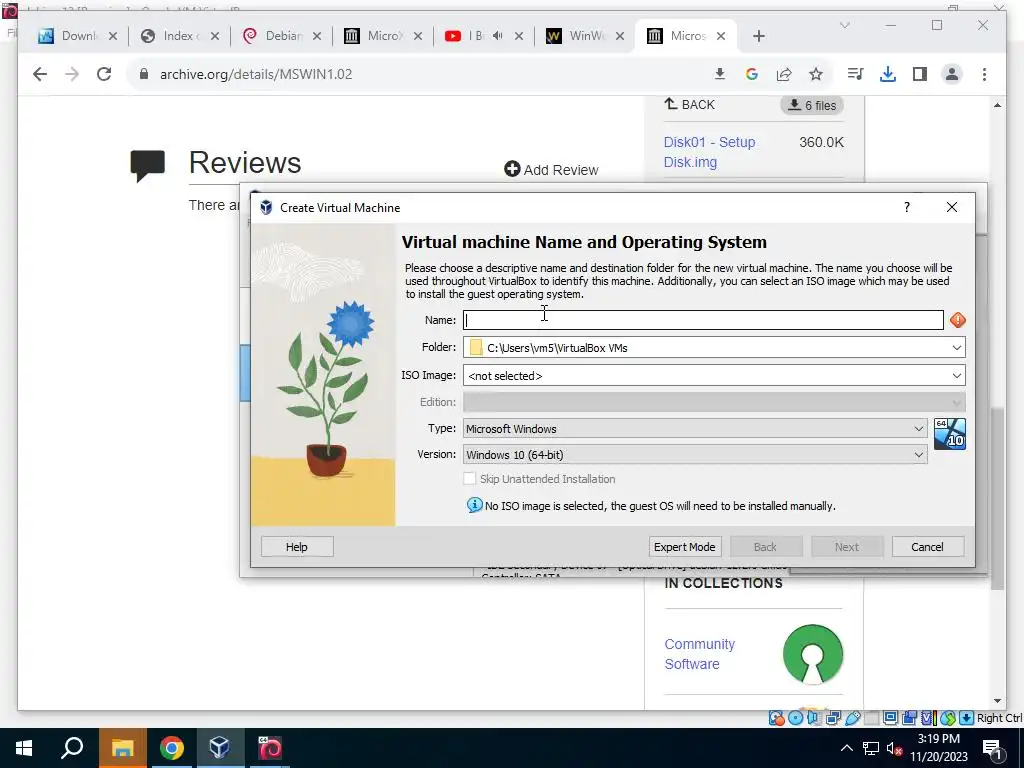
Task: Click the Next button in the wizard
Action: (x=847, y=547)
